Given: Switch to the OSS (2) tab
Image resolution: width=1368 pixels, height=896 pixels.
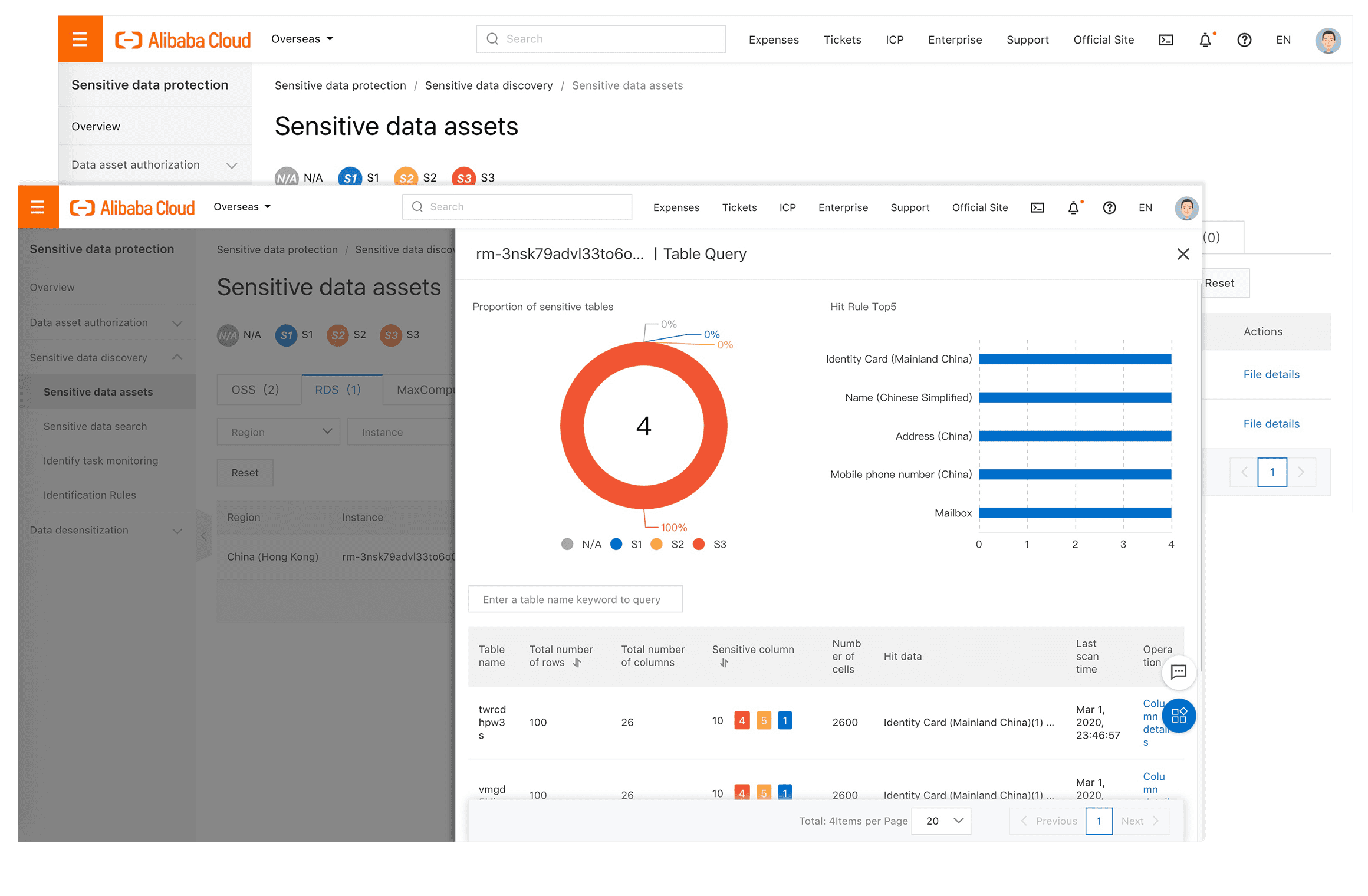Looking at the screenshot, I should (255, 390).
